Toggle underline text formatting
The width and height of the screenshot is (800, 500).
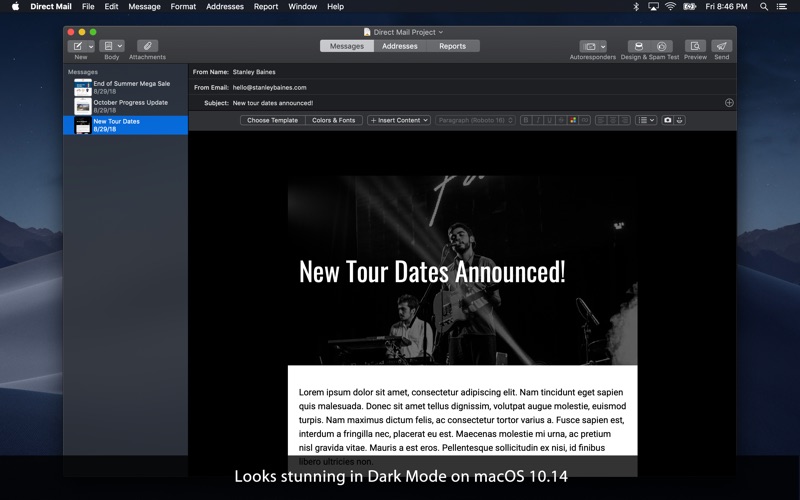pyautogui.click(x=550, y=120)
